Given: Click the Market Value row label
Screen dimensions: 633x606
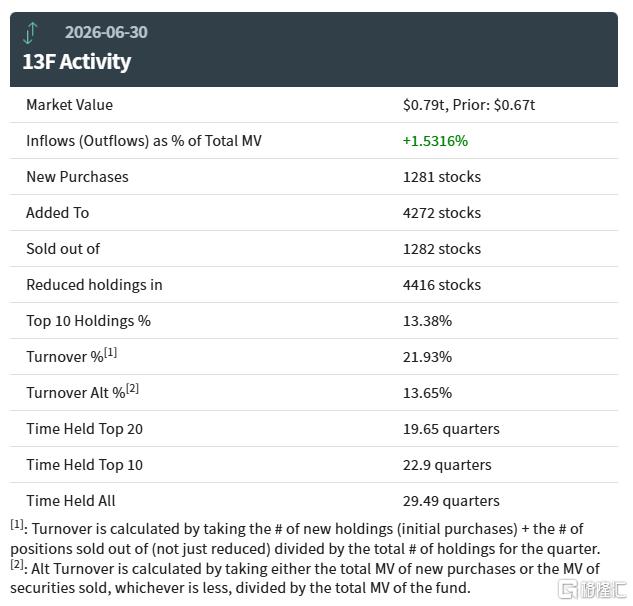Looking at the screenshot, I should coord(69,105).
